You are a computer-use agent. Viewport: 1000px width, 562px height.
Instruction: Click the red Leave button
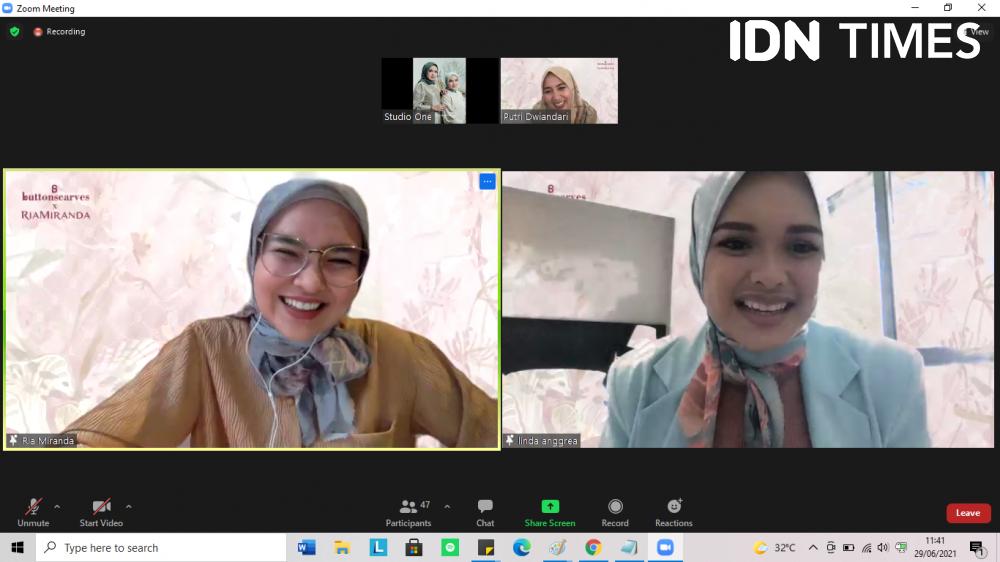coord(968,513)
